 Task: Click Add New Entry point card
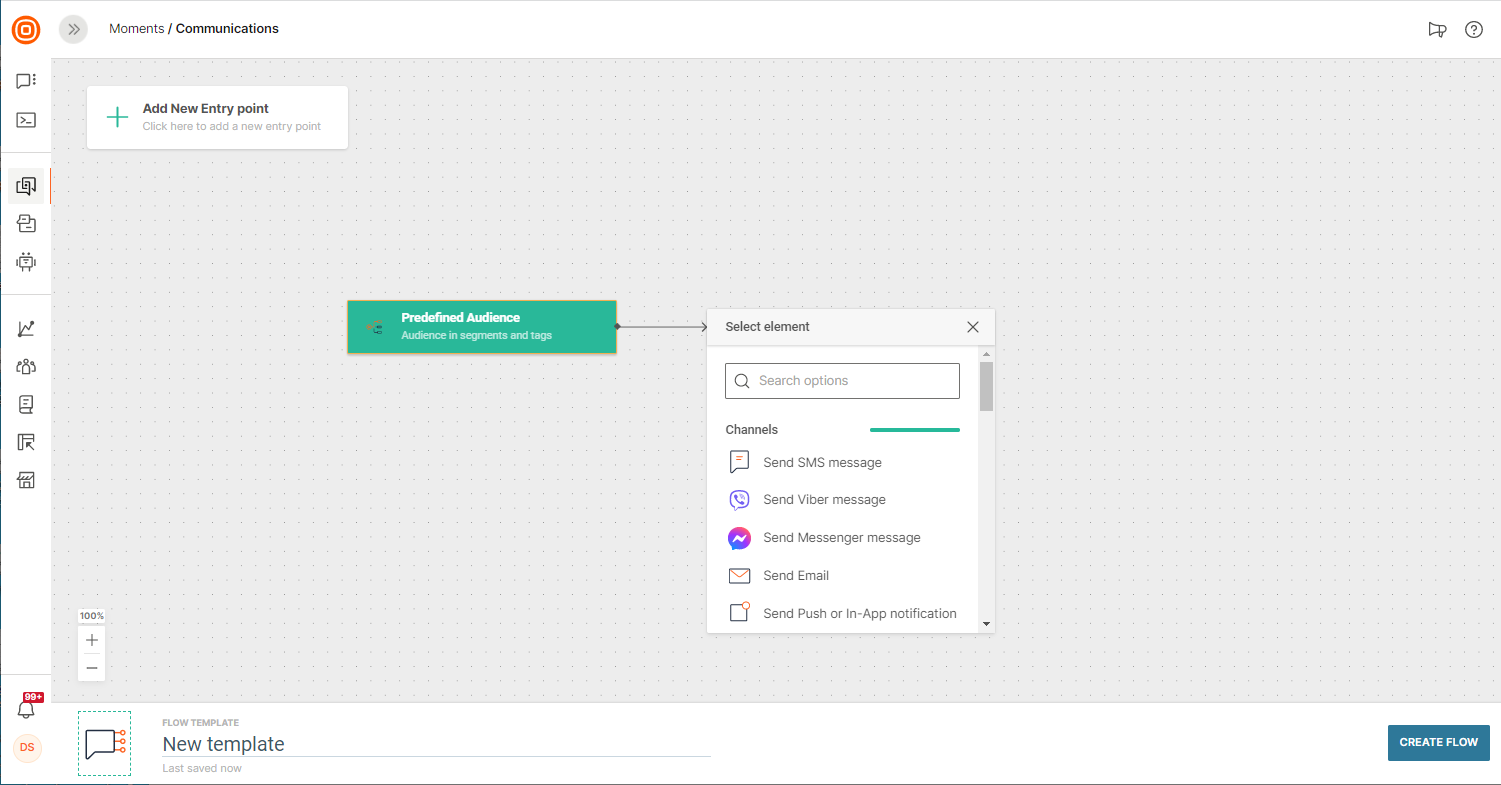coord(217,118)
